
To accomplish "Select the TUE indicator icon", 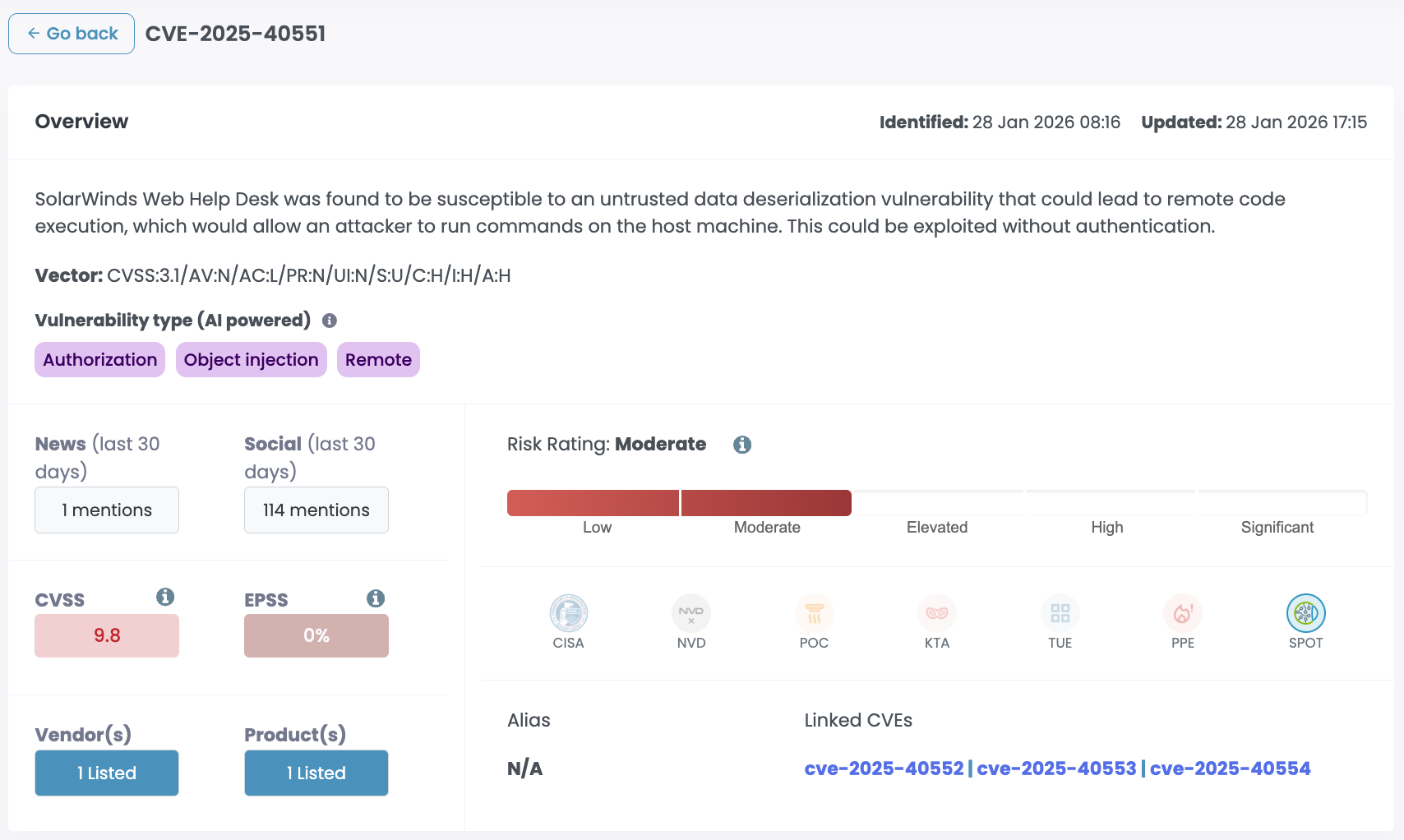I will (x=1060, y=613).
